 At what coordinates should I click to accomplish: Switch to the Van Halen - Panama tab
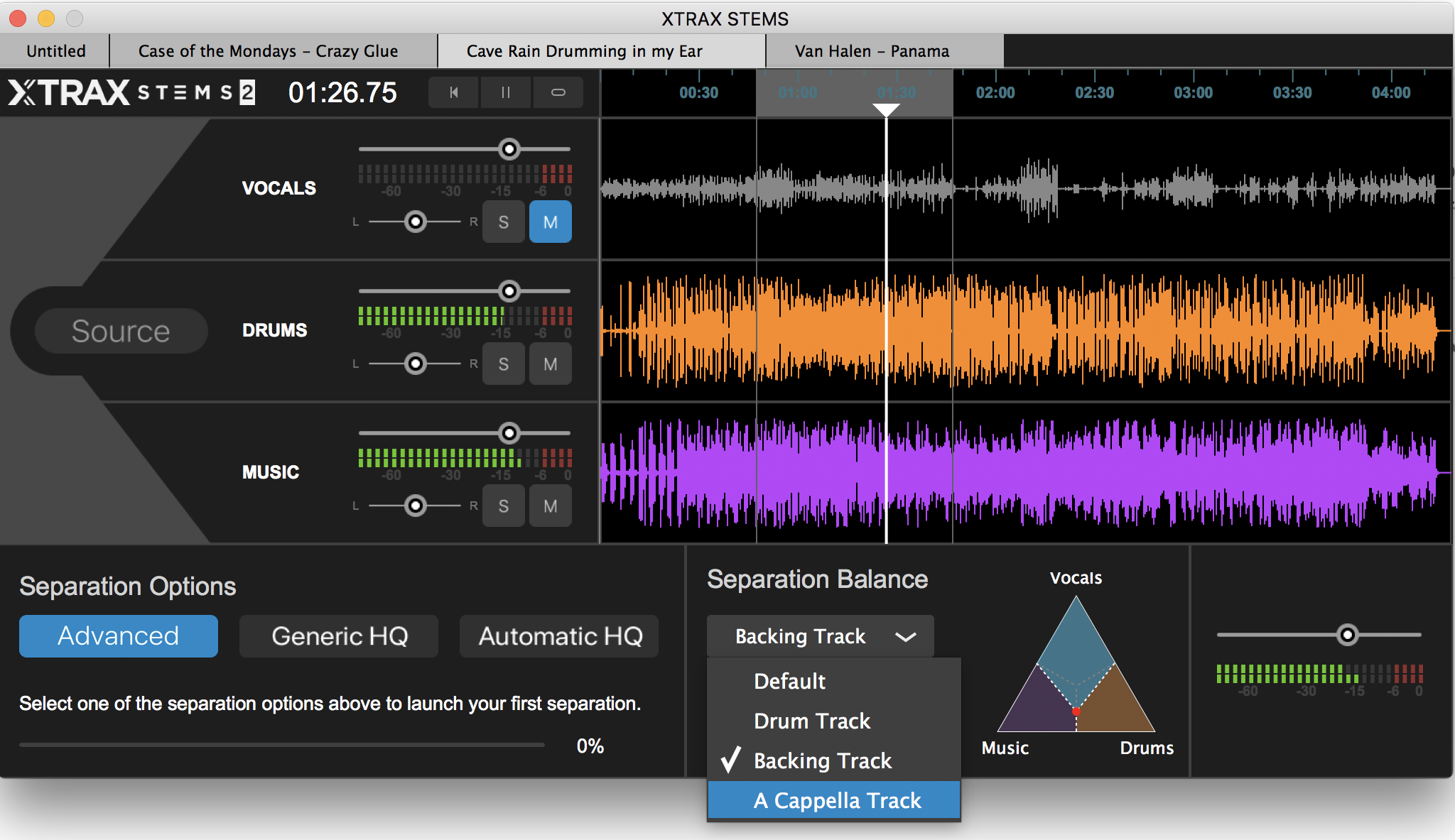pos(872,51)
